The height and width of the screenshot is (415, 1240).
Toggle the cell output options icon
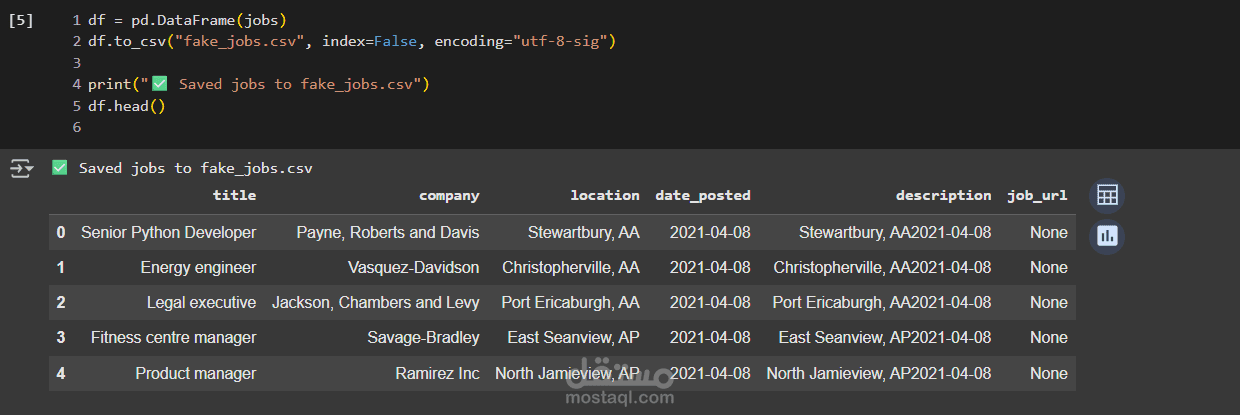point(21,168)
